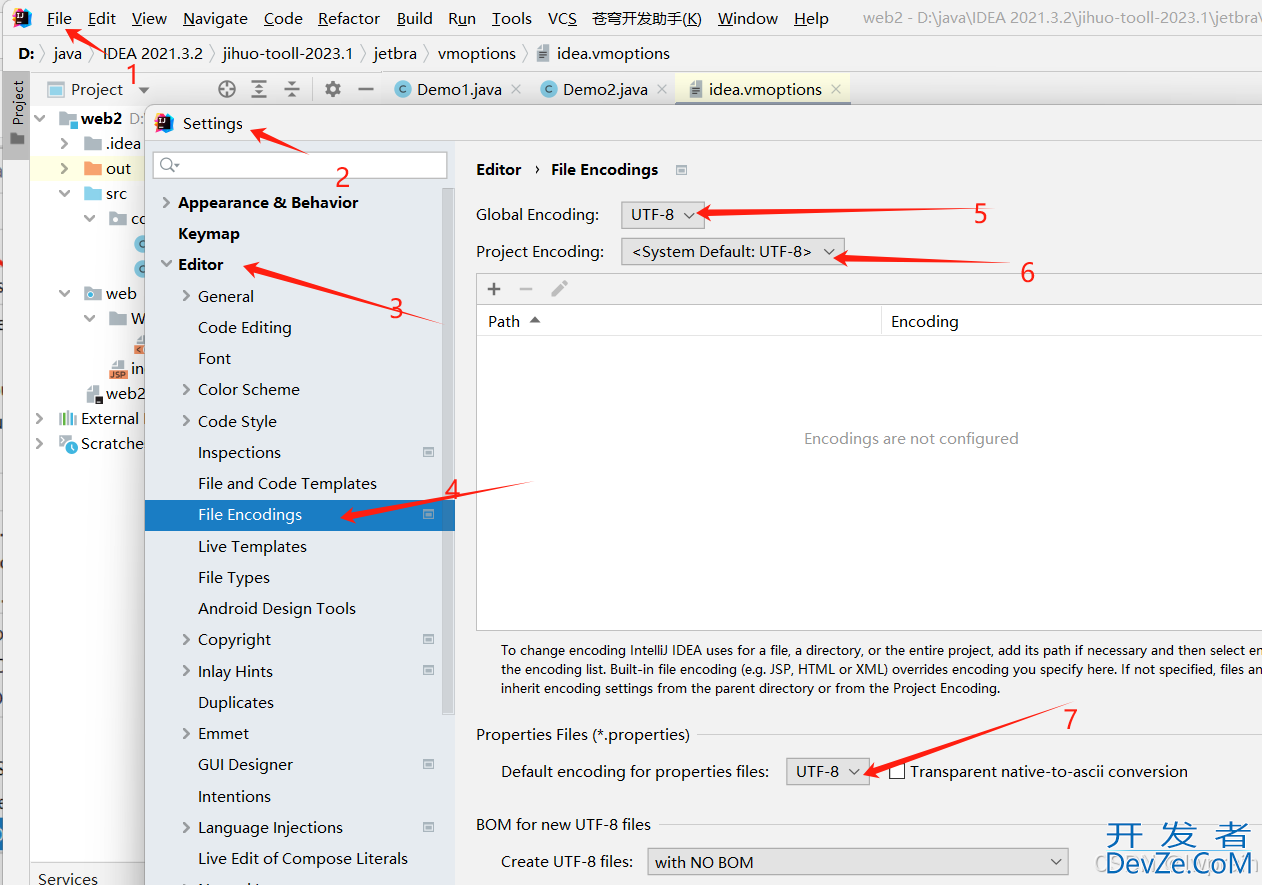Screen dimensions: 1262x885
Task: Click the out folder icon in project tree
Action: [93, 168]
